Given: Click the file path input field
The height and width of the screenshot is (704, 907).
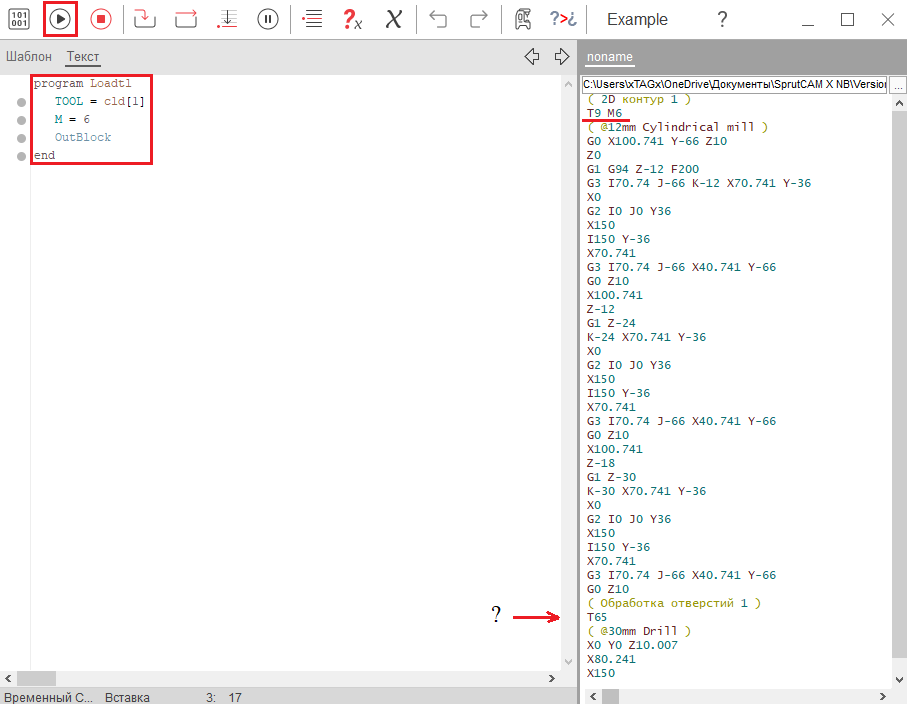Looking at the screenshot, I should [733, 86].
